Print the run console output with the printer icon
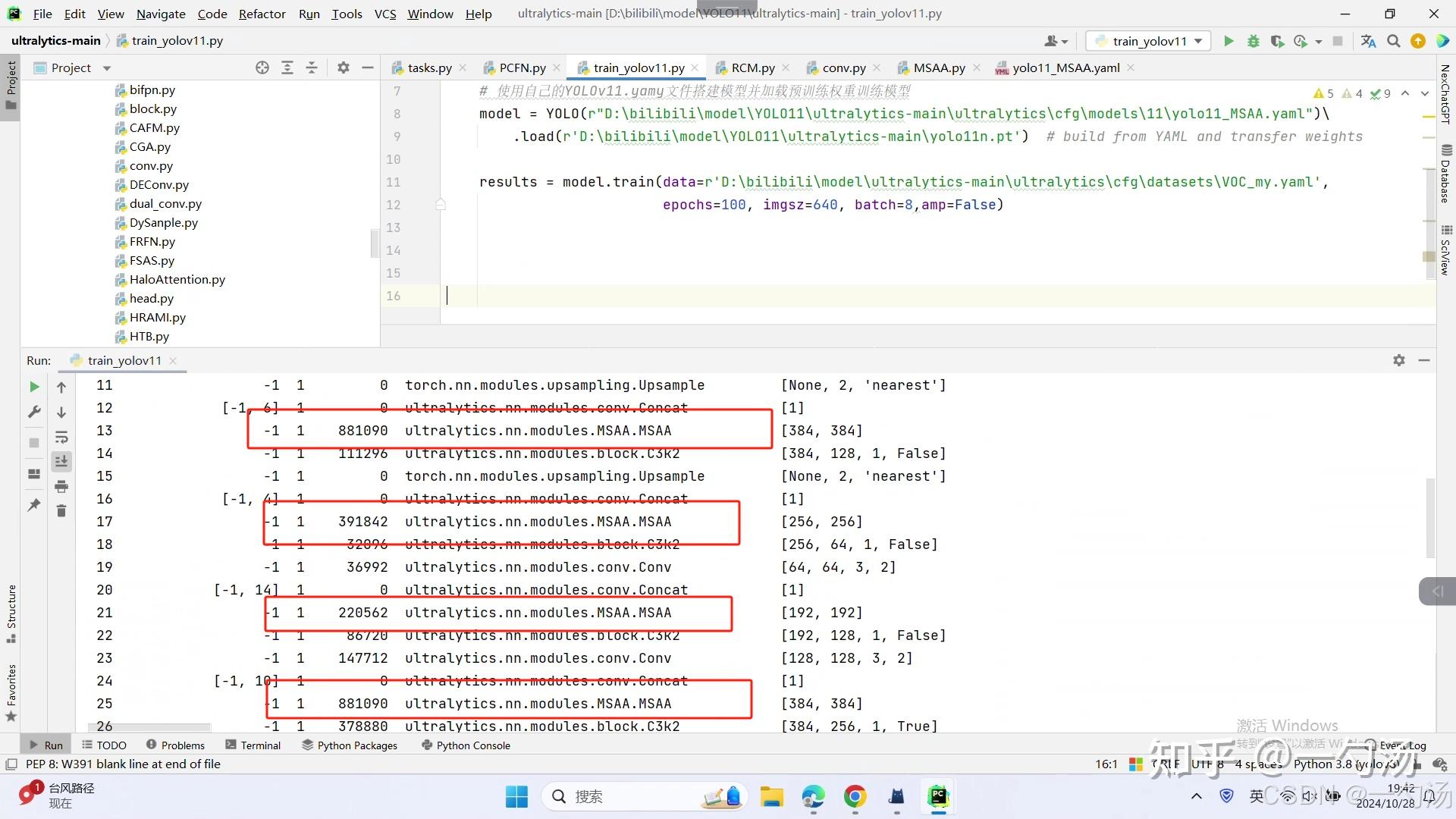1456x819 pixels. click(61, 486)
